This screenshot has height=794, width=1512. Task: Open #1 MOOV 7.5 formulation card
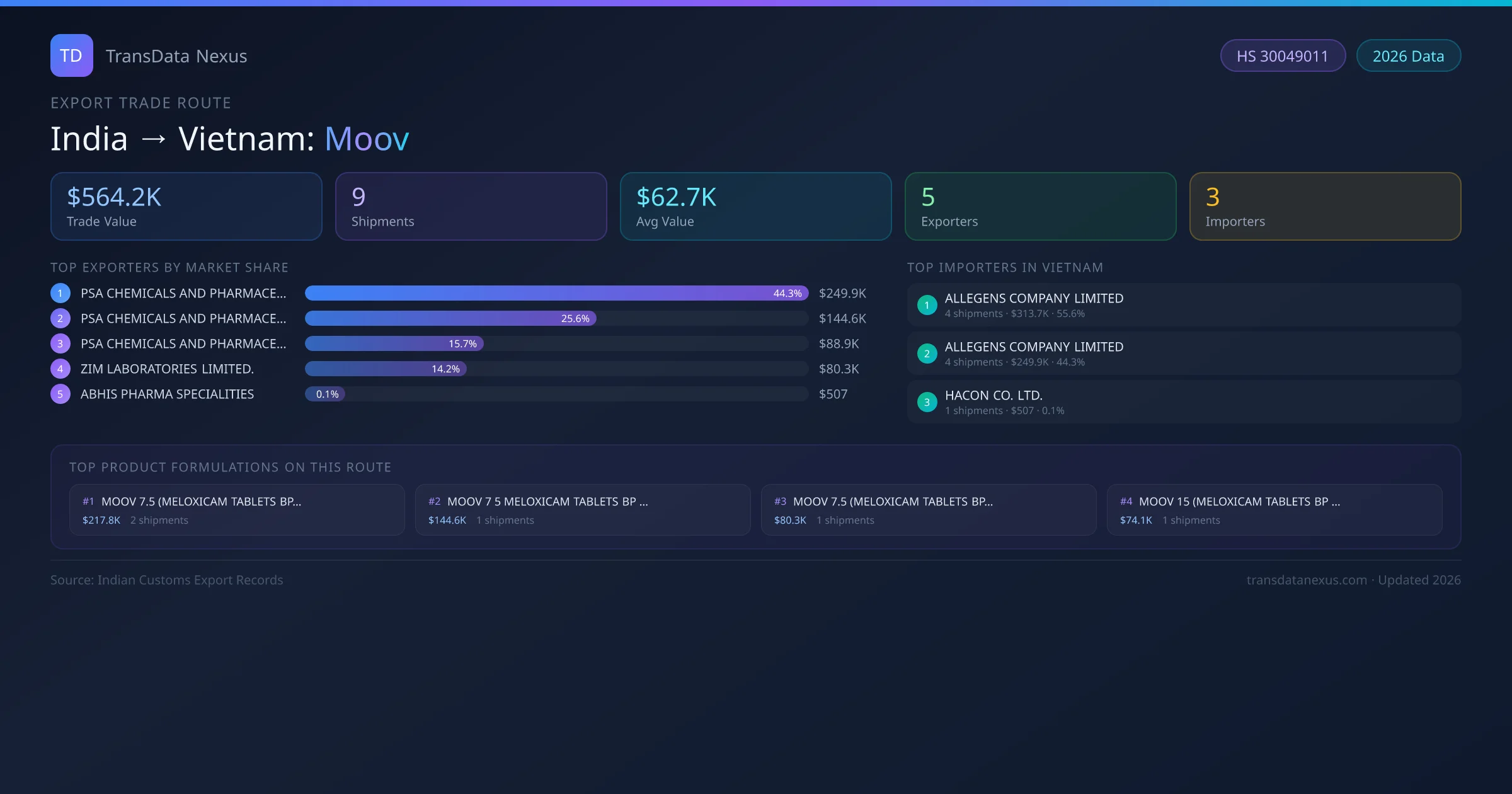pyautogui.click(x=237, y=510)
